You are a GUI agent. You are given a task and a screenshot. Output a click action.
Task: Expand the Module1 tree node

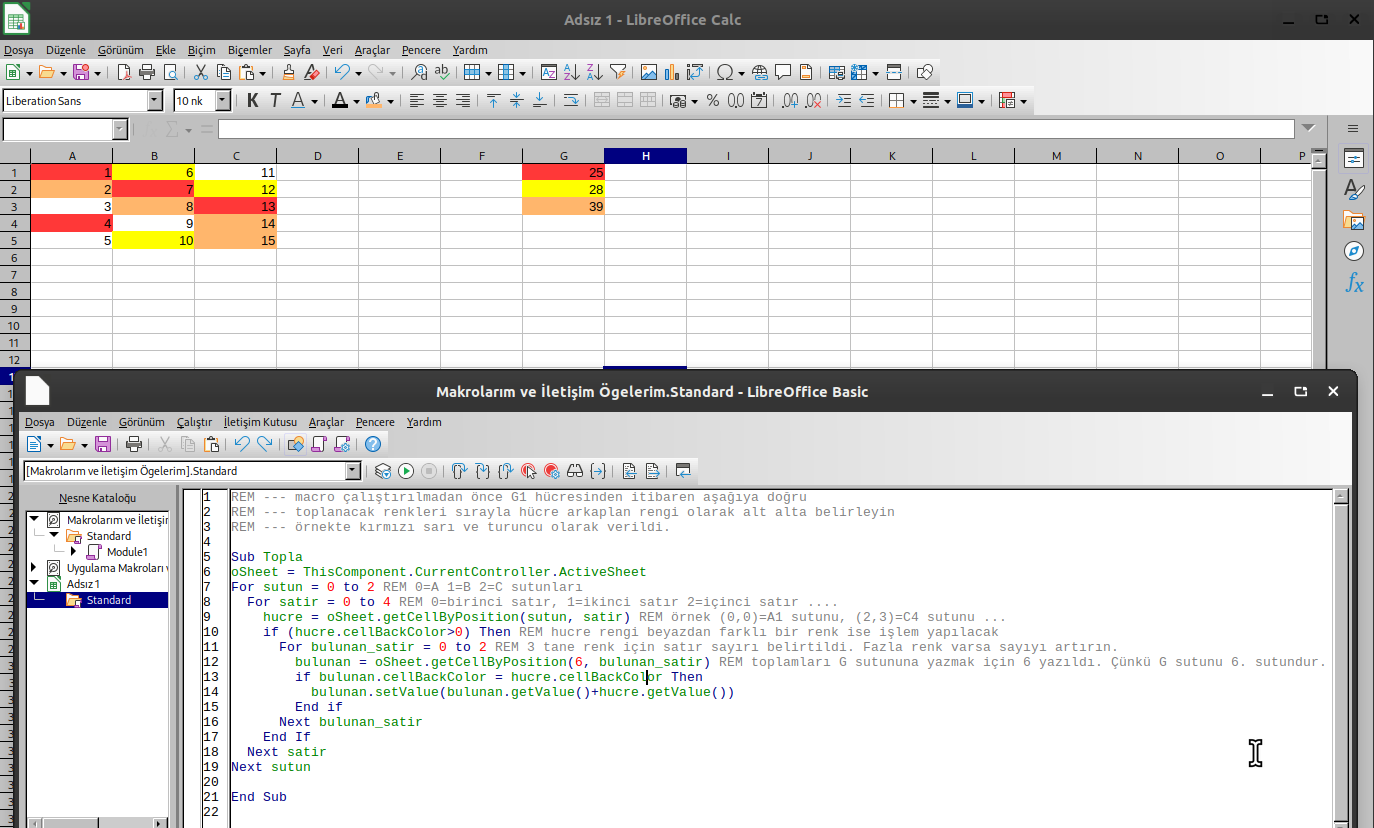[x=73, y=552]
